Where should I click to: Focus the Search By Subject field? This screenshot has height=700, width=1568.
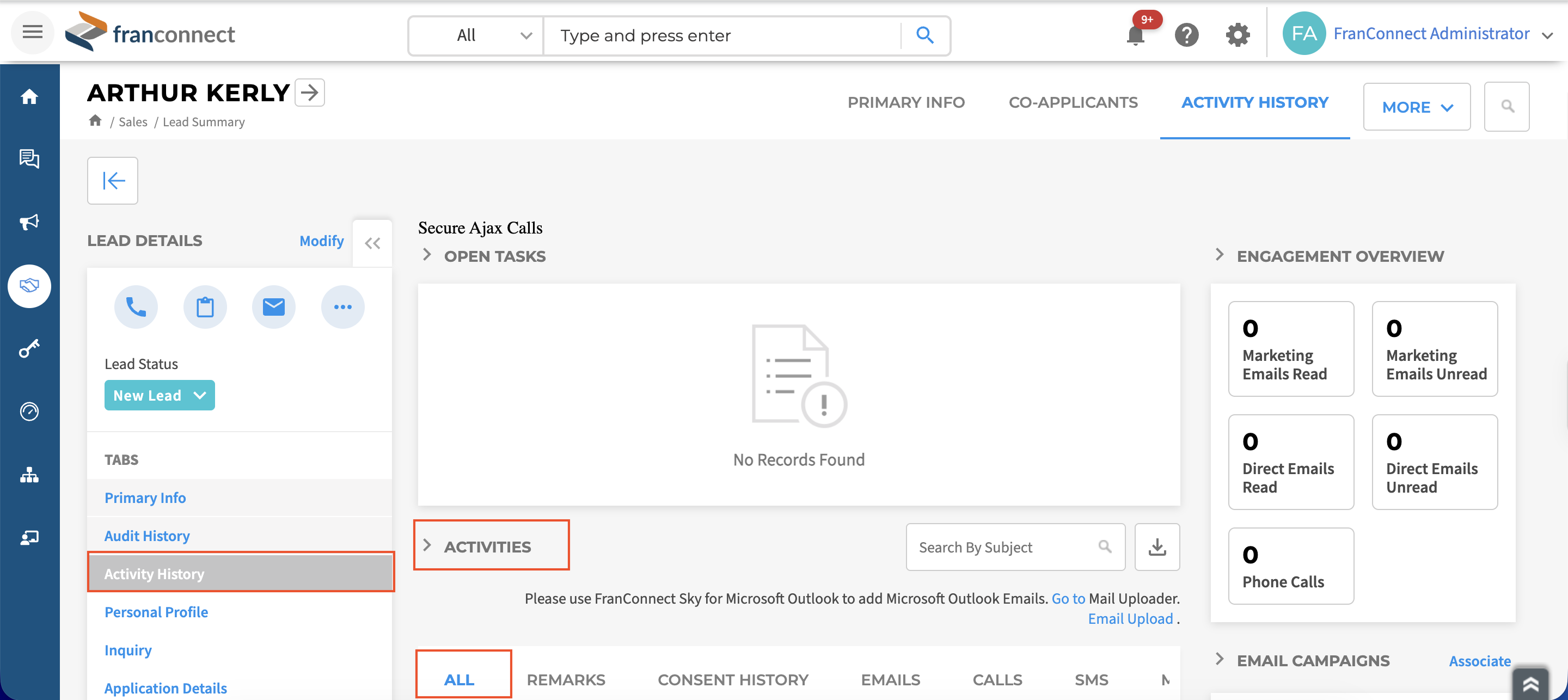(x=1015, y=547)
